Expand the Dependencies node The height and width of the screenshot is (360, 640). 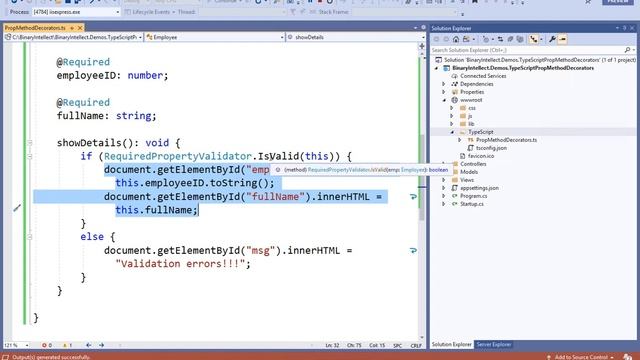[444, 84]
